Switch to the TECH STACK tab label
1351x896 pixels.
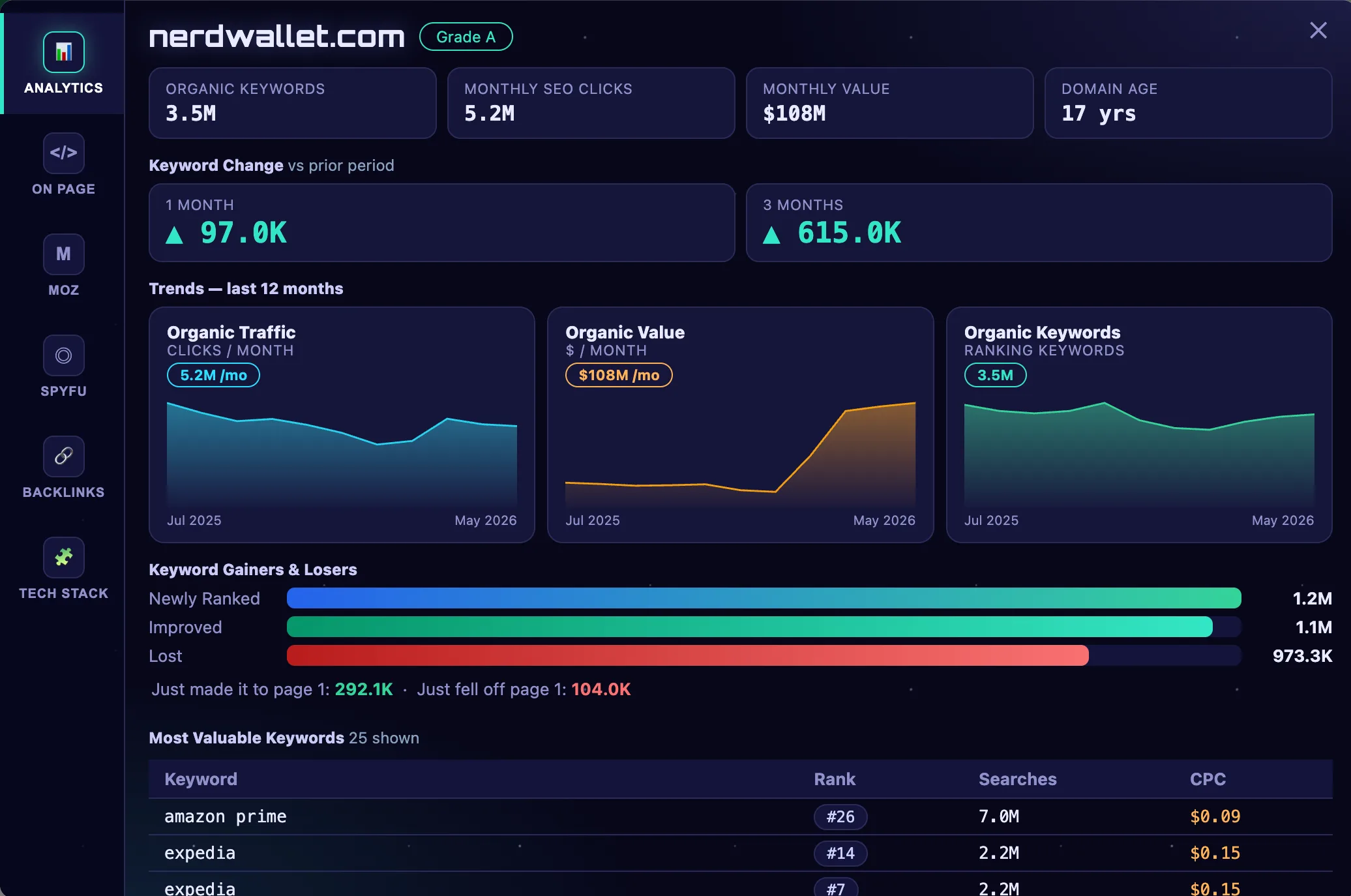(x=64, y=593)
